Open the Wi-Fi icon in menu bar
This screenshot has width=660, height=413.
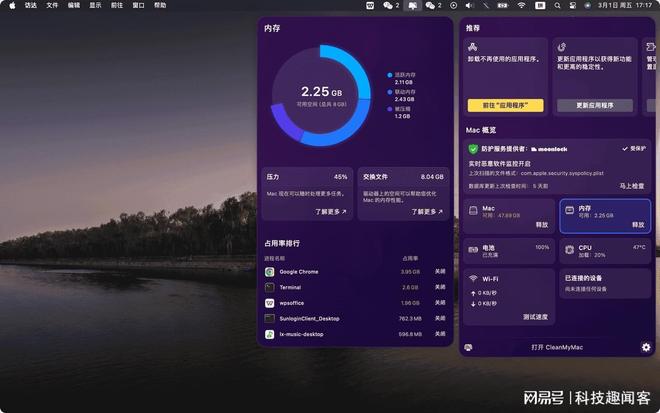[x=522, y=5]
